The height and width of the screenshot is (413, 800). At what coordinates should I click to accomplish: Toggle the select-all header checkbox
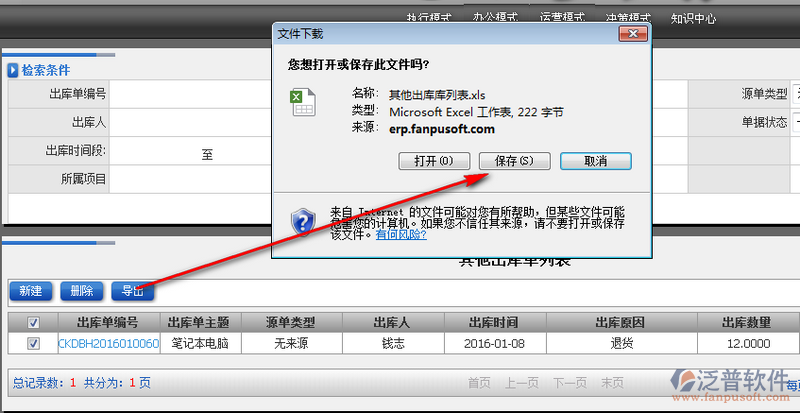click(33, 323)
